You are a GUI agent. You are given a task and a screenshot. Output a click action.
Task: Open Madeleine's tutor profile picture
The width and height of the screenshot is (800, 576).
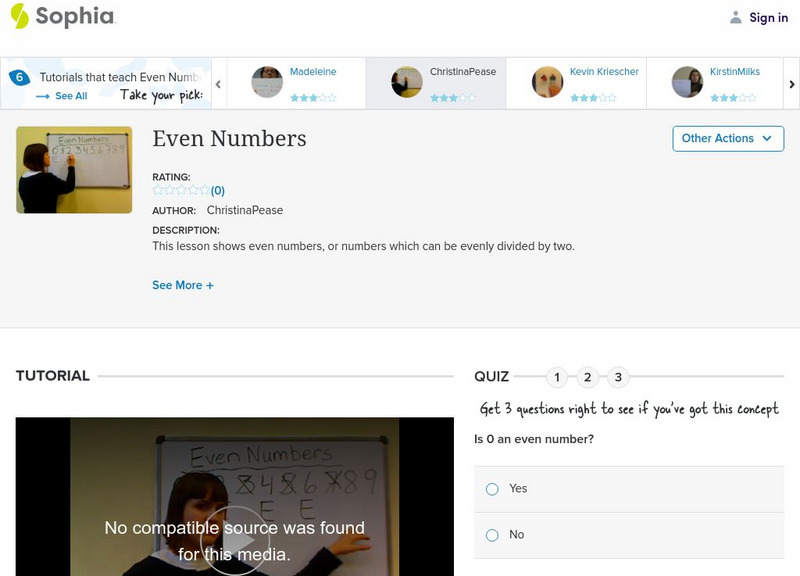pyautogui.click(x=265, y=80)
